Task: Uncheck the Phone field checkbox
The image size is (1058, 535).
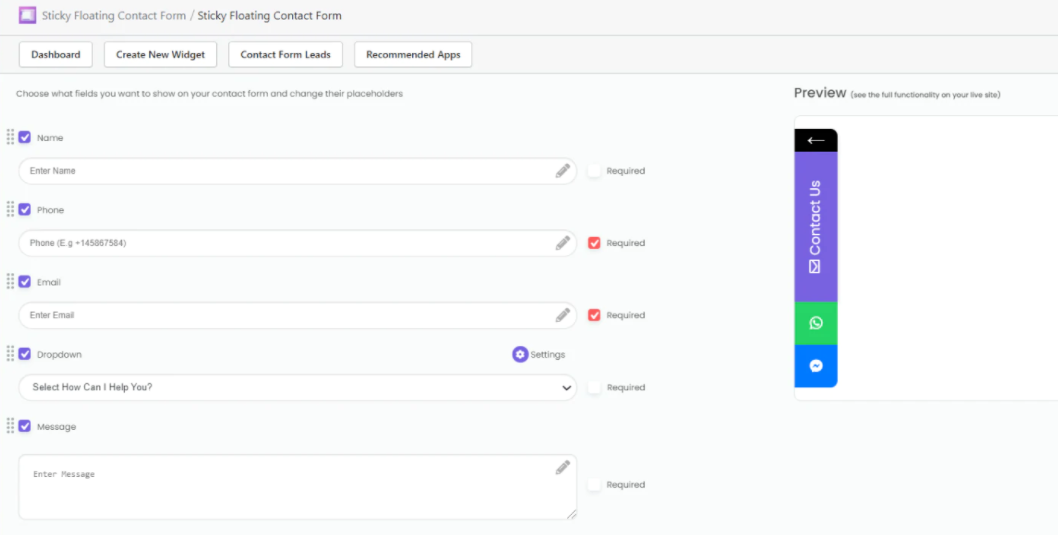Action: coord(25,210)
